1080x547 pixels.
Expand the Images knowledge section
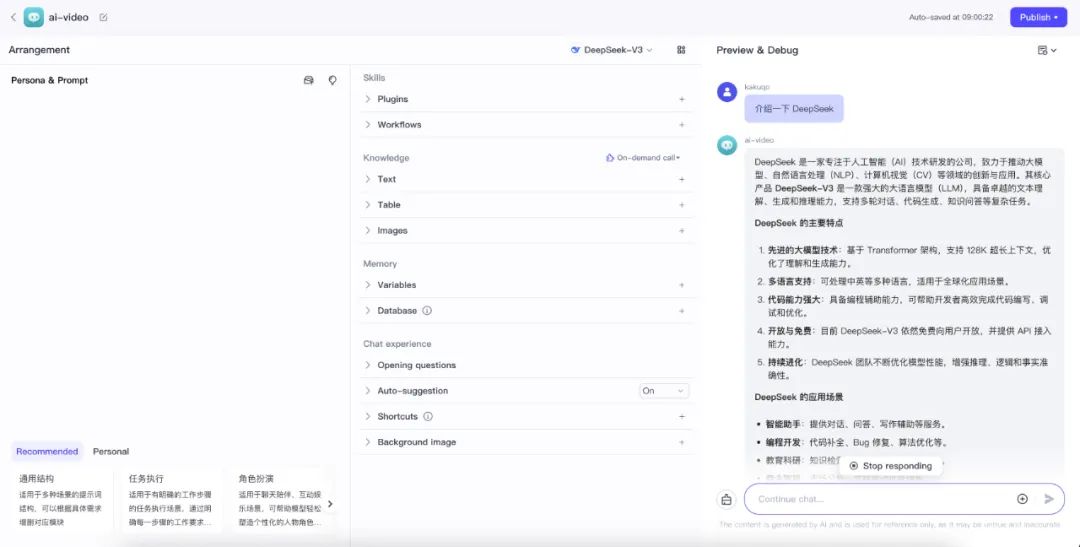click(x=368, y=231)
